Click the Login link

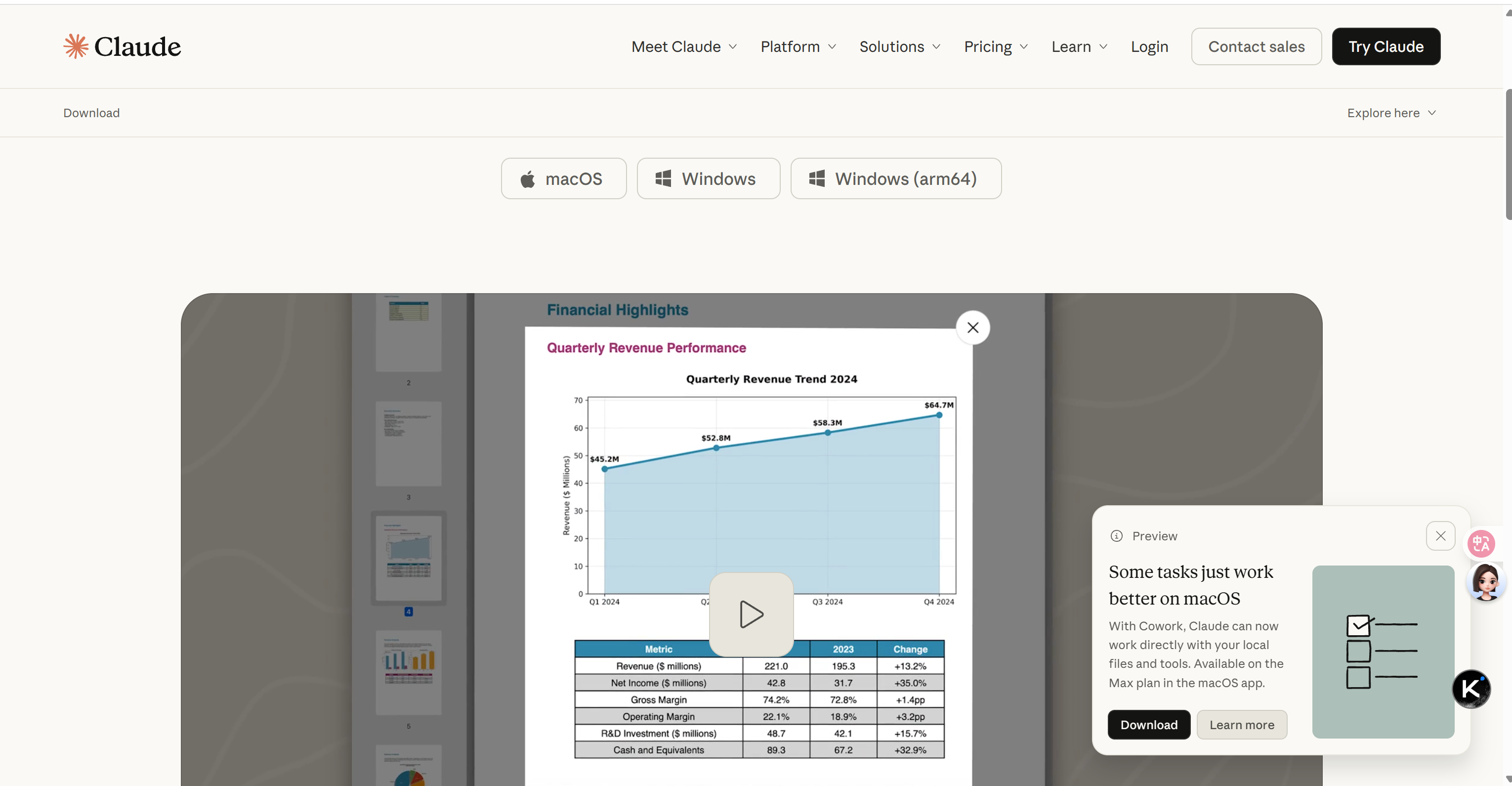(1149, 46)
